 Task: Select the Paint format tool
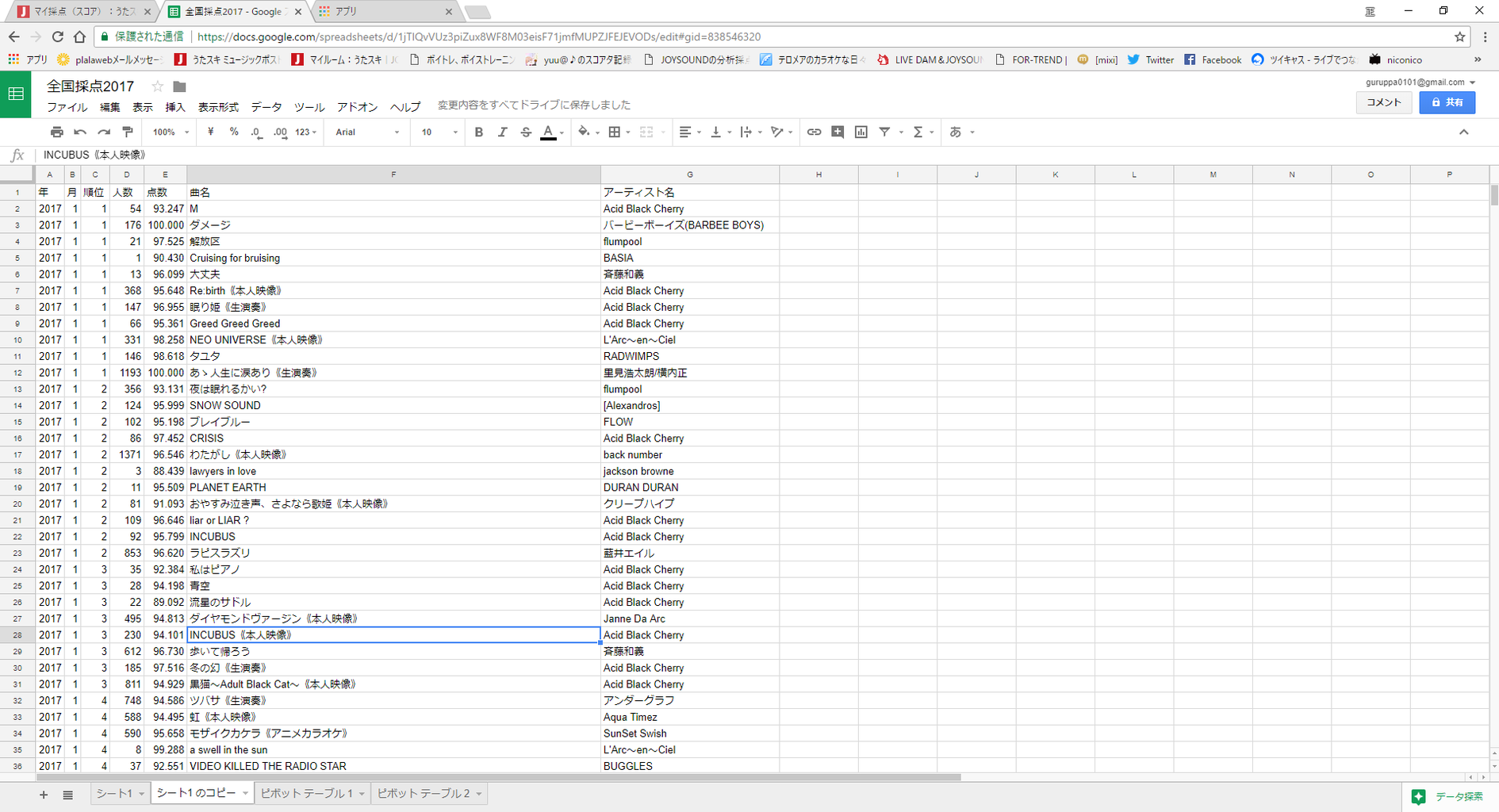point(128,132)
